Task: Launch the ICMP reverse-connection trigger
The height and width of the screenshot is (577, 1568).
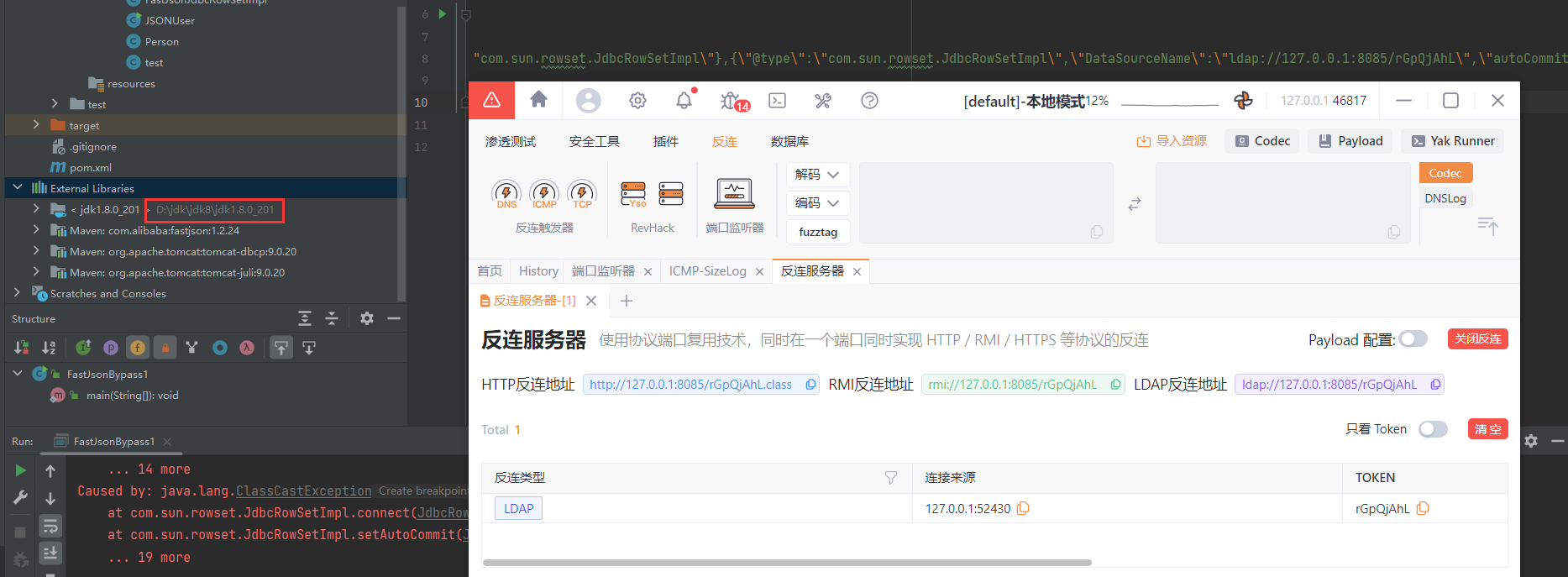Action: point(544,194)
